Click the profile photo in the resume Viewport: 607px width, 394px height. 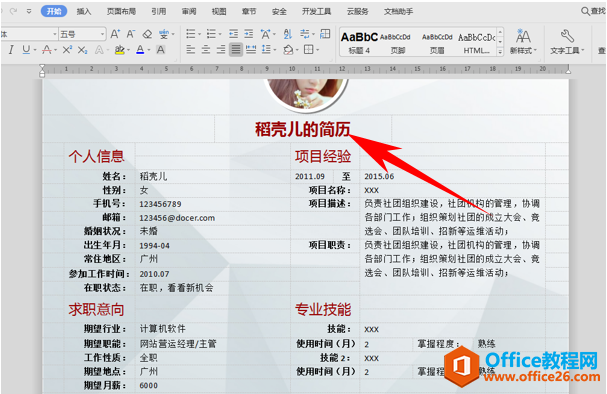pyautogui.click(x=306, y=94)
